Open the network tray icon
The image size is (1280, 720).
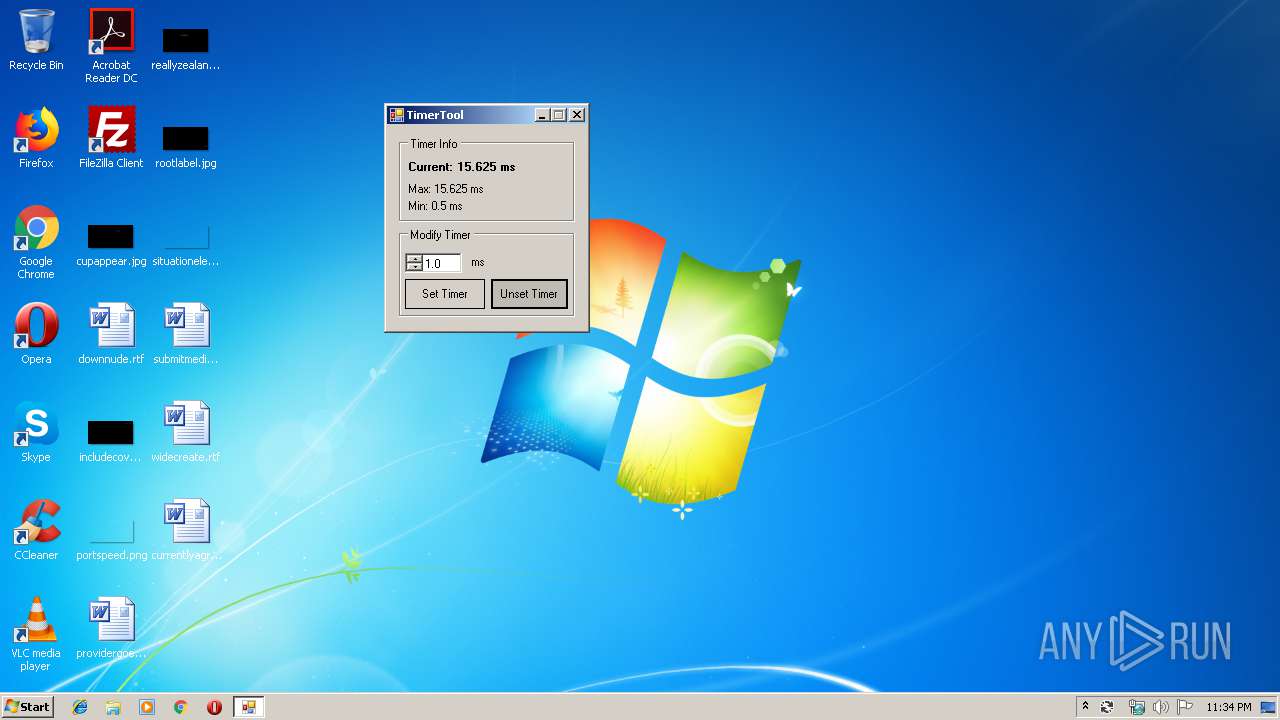click(x=1136, y=707)
